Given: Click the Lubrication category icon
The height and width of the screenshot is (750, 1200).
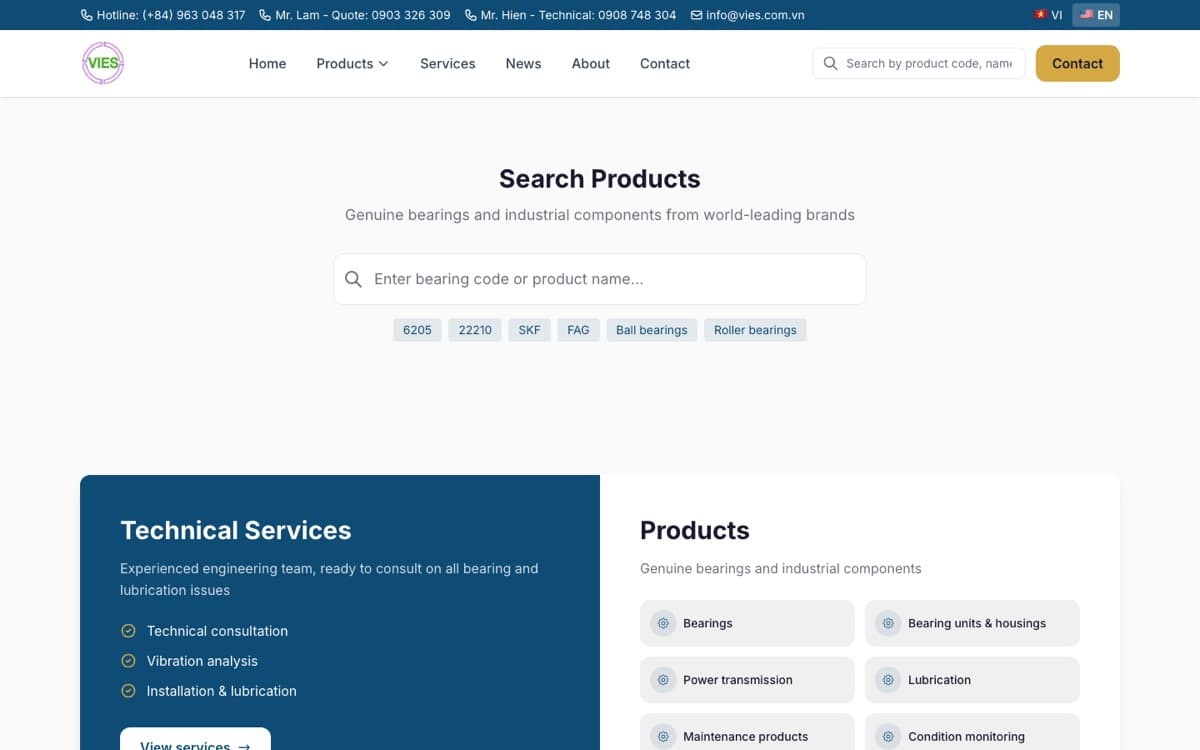Looking at the screenshot, I should pos(888,680).
